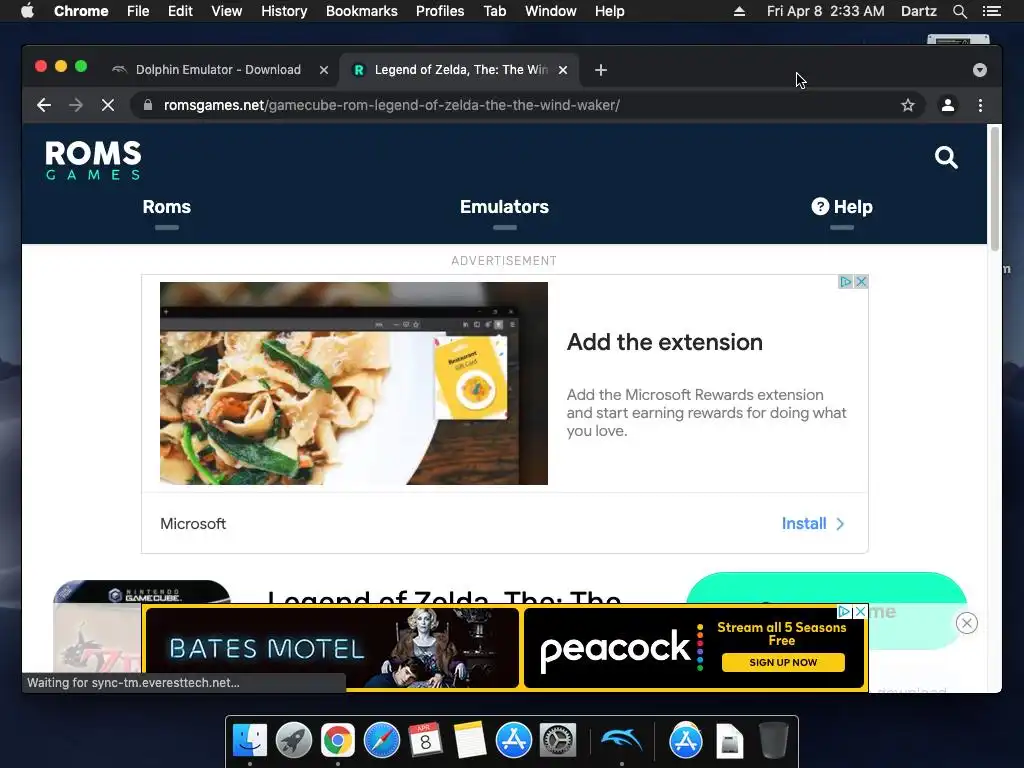Screen dimensions: 1024x768
Task: Bookmark this page with the star icon
Action: point(908,105)
